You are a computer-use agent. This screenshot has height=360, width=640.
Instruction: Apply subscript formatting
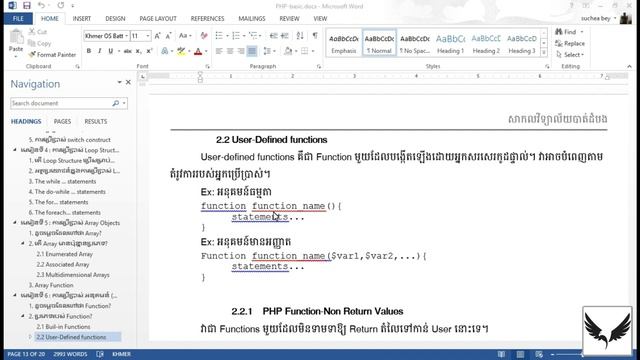pyautogui.click(x=138, y=51)
